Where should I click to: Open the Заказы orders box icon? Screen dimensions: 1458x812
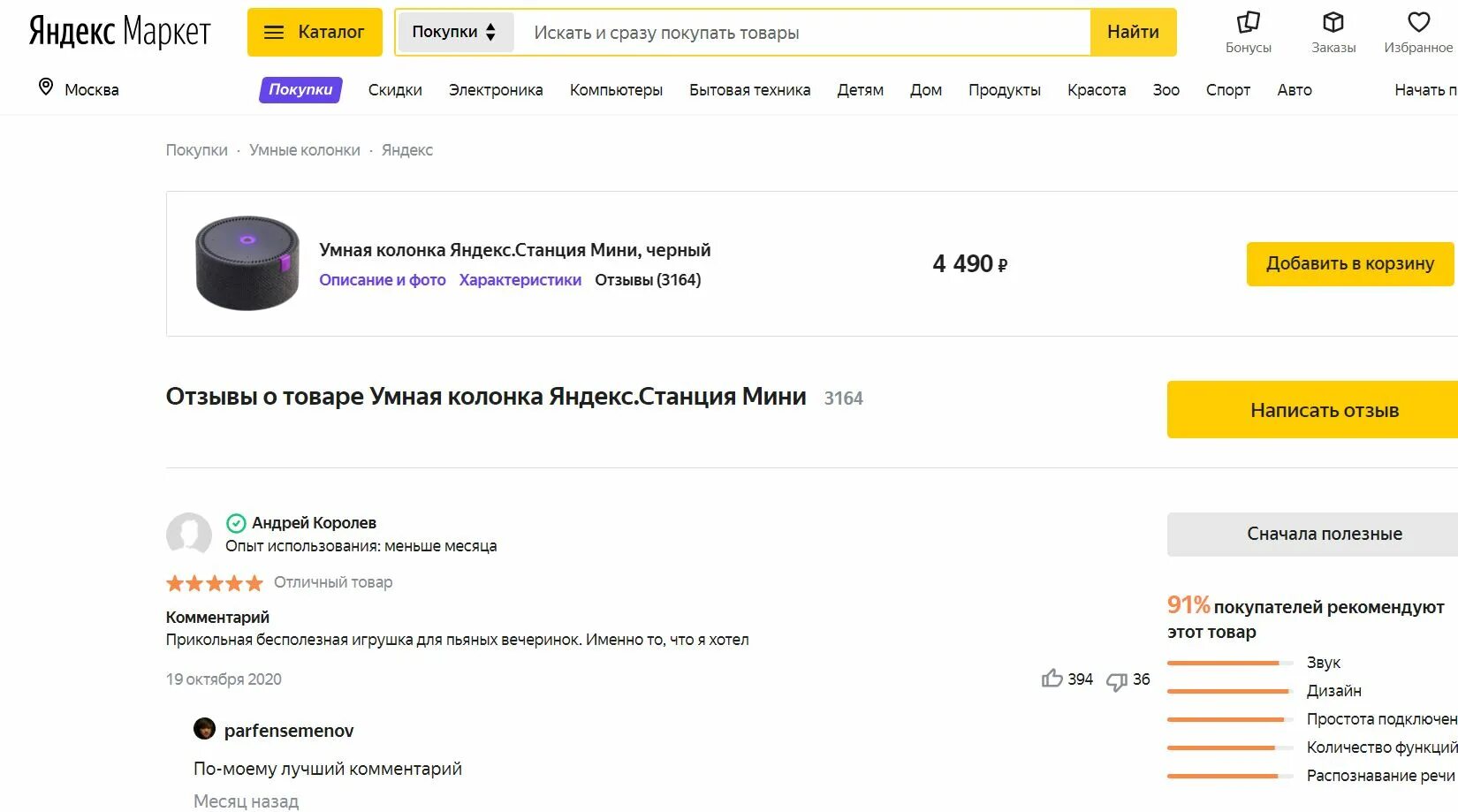point(1333,22)
